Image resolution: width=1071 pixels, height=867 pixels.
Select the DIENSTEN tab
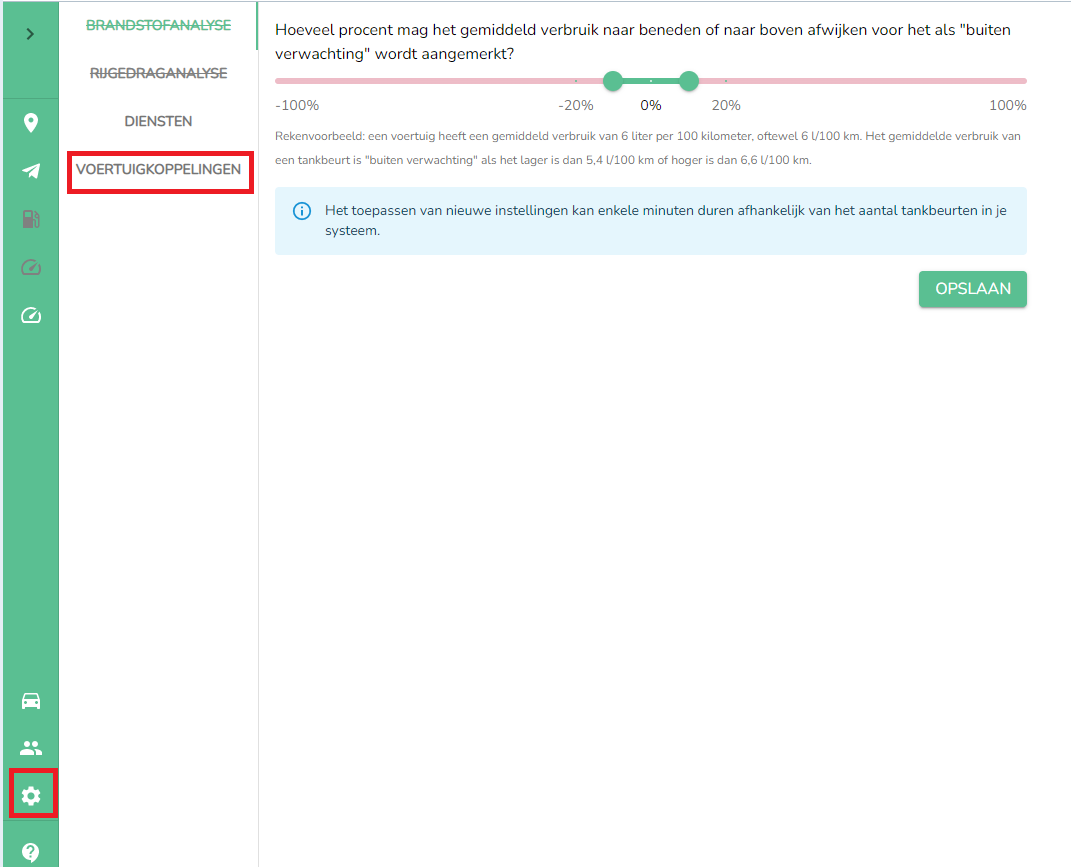pos(158,121)
